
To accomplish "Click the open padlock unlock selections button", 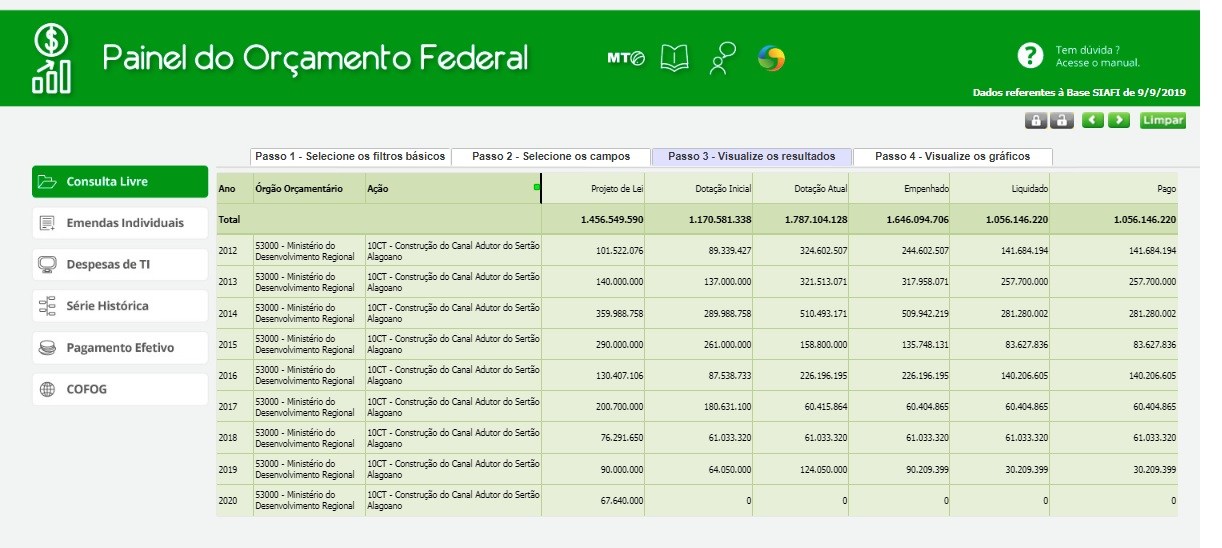I will [x=1061, y=121].
